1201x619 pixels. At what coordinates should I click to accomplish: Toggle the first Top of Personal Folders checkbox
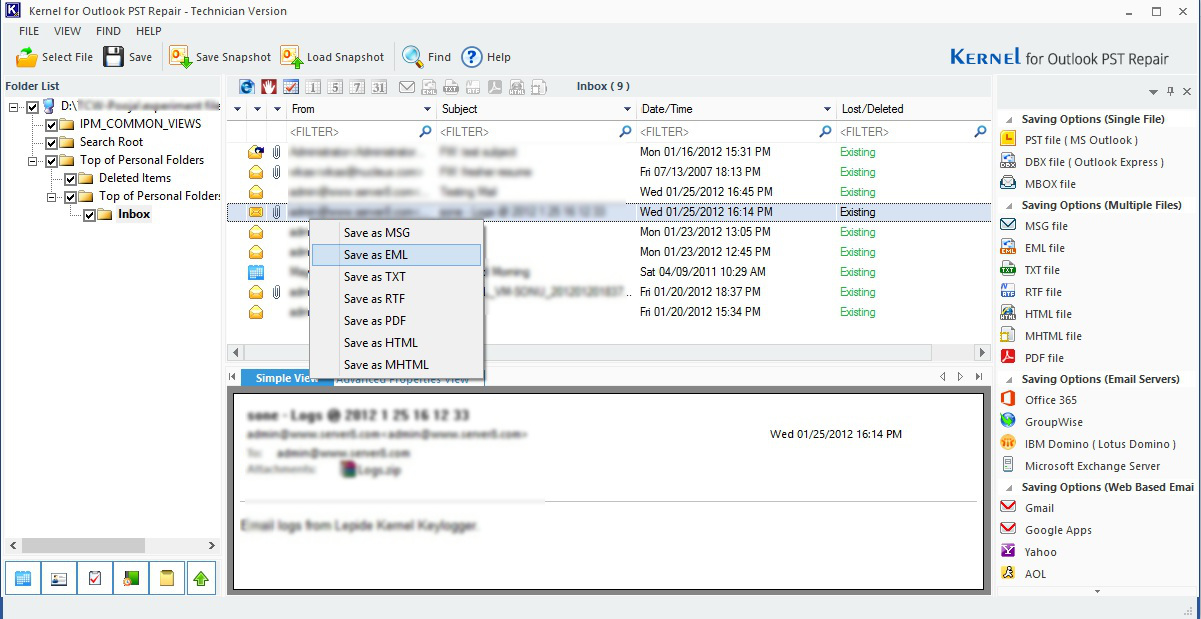(51, 161)
